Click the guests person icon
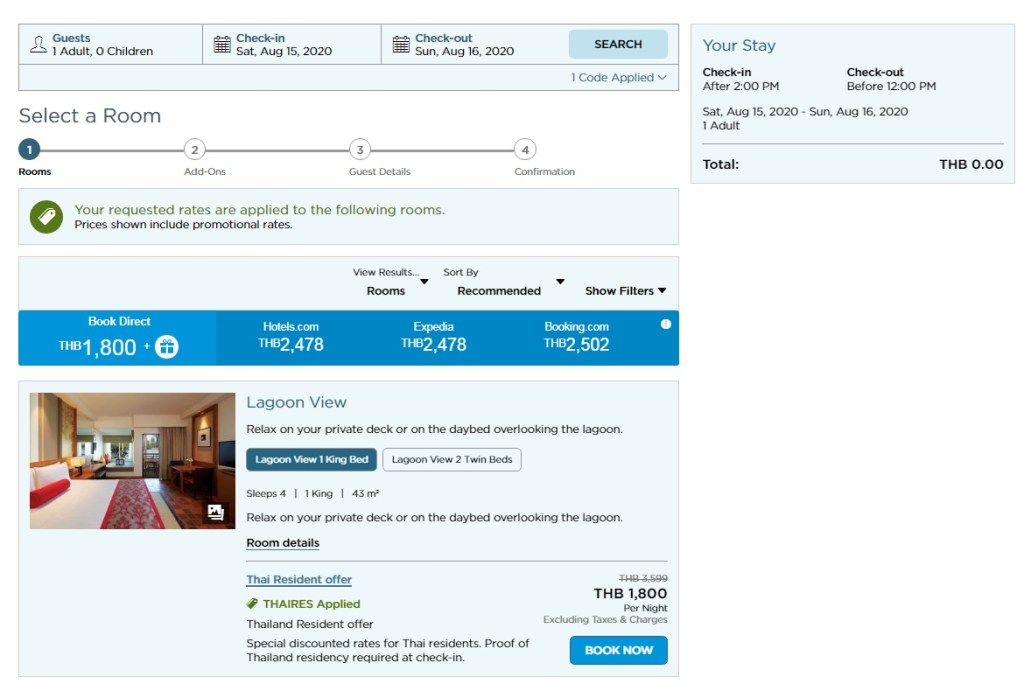This screenshot has height=684, width=1024. (39, 45)
